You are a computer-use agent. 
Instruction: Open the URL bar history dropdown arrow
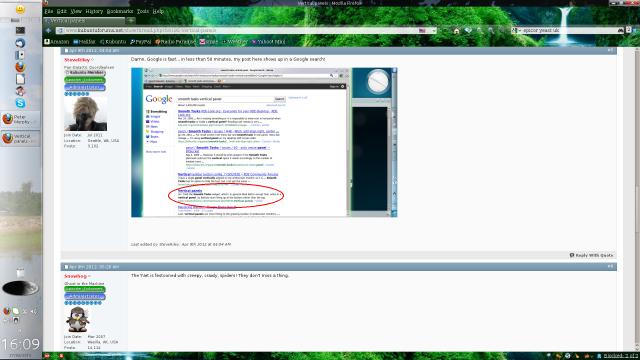tap(434, 31)
